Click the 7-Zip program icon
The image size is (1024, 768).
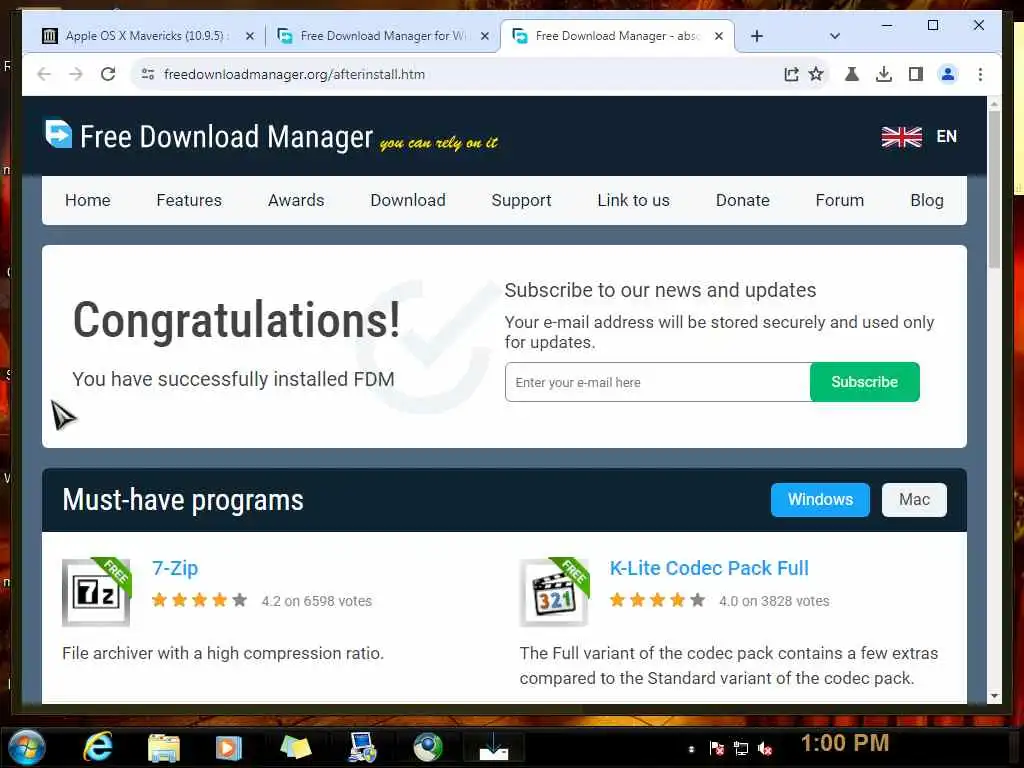[97, 592]
